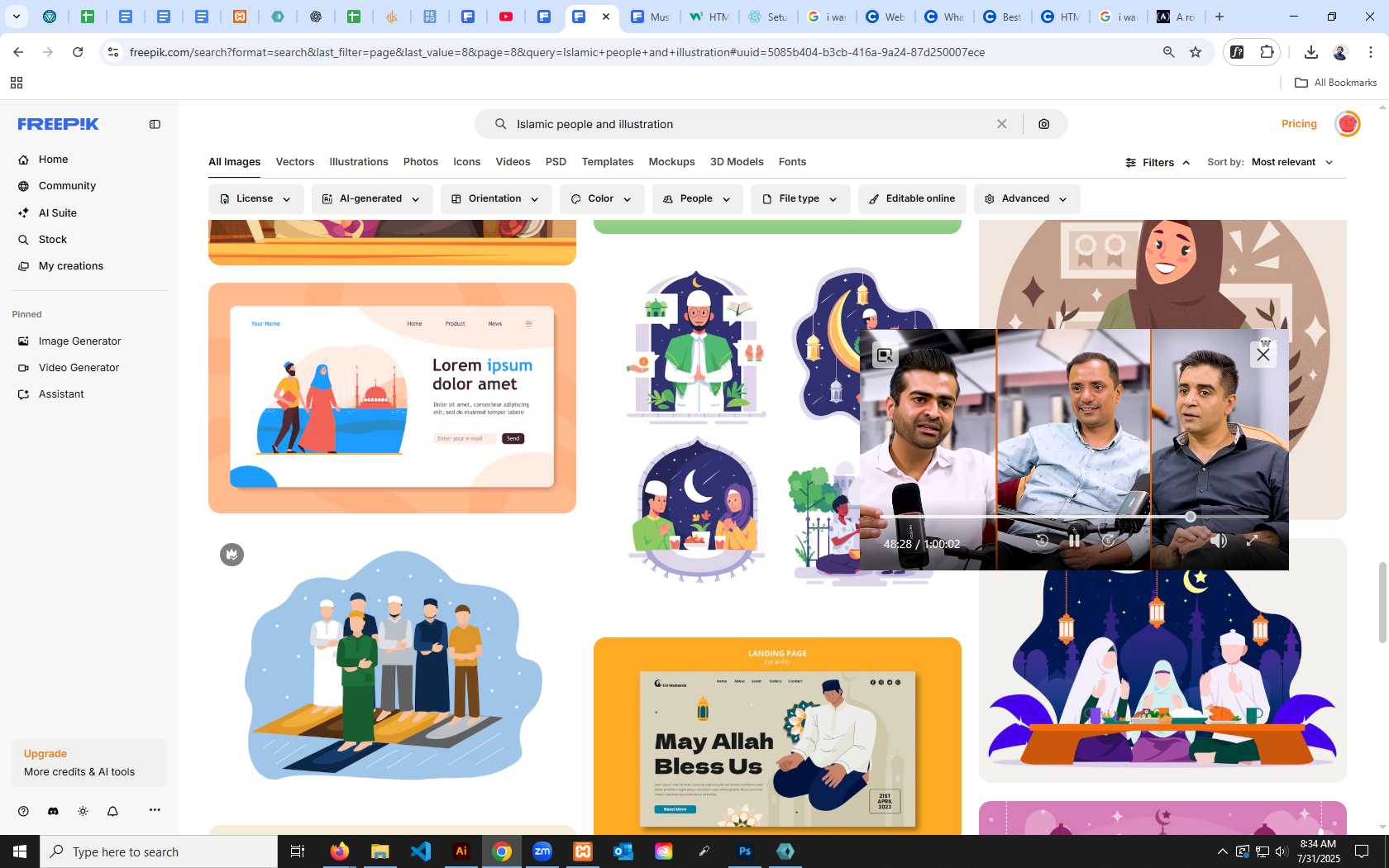
Task: Click the video progress slider handle
Action: pos(1191,517)
